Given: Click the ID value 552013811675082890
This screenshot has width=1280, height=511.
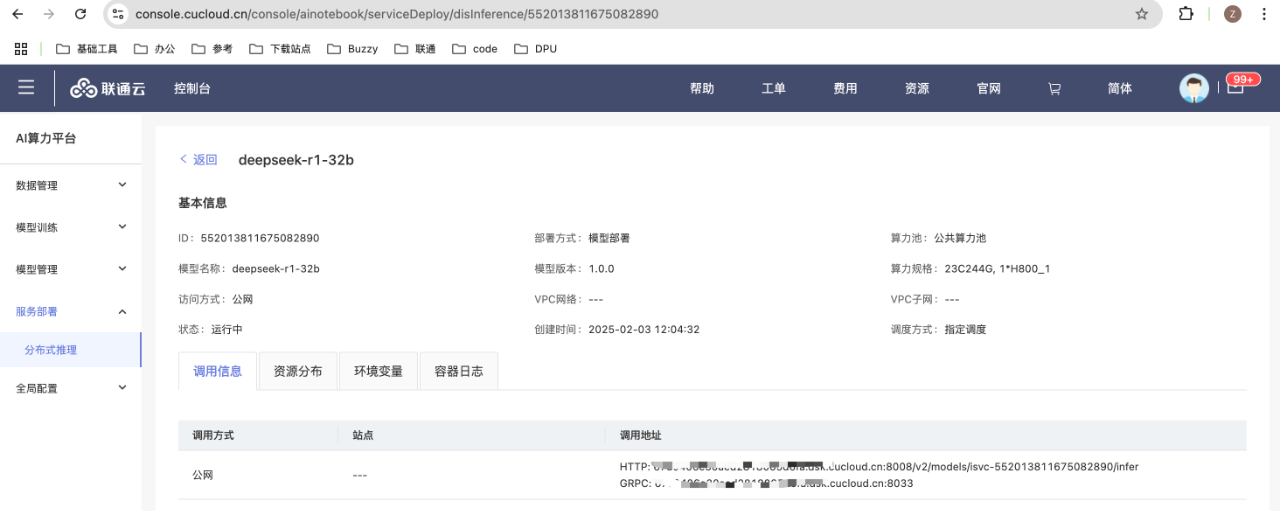Looking at the screenshot, I should tap(260, 238).
